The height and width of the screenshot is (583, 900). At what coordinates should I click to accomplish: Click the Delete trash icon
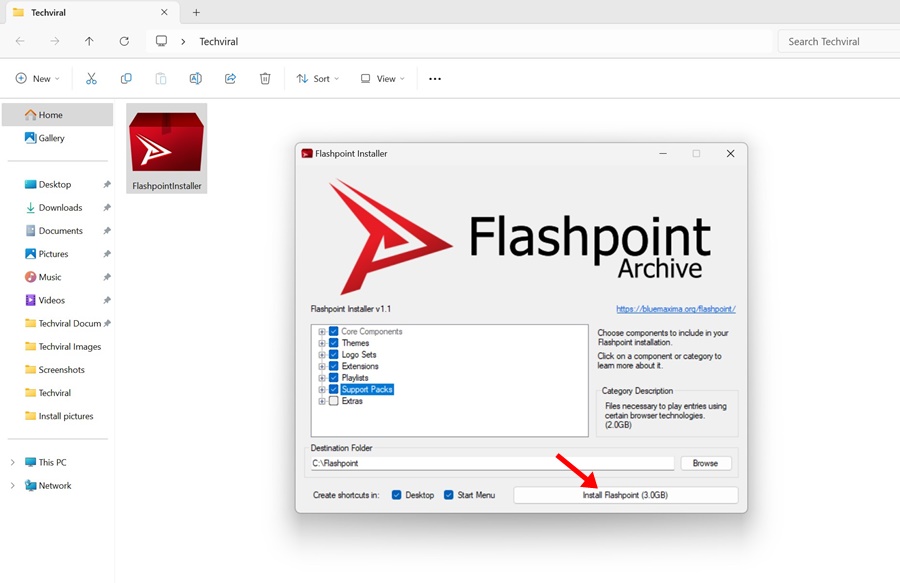click(265, 79)
